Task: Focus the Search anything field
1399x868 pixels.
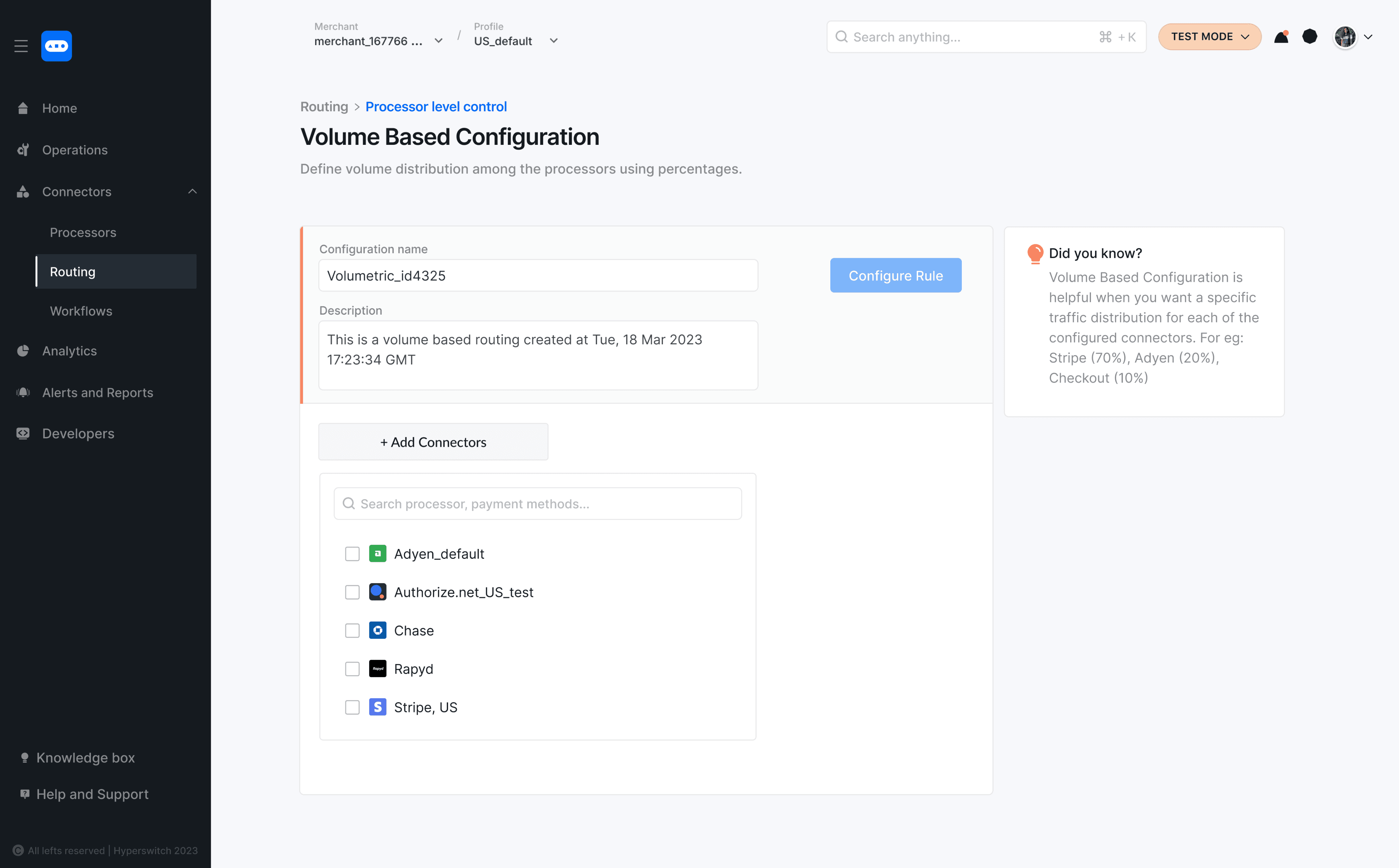Action: pos(986,37)
